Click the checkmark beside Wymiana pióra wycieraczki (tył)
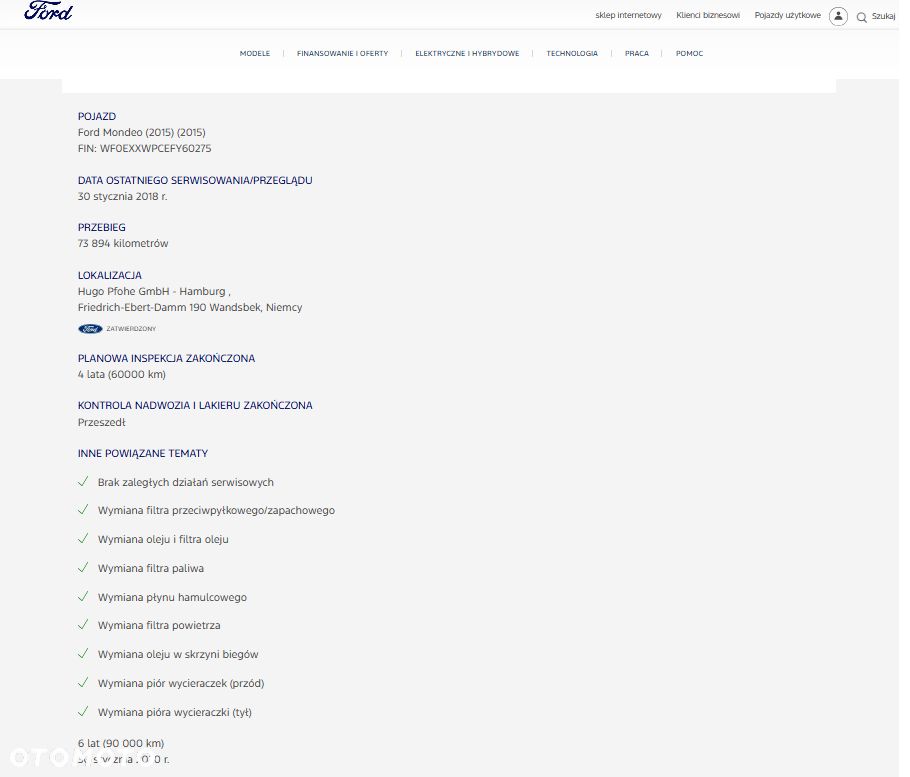This screenshot has height=777, width=910. pyautogui.click(x=83, y=711)
